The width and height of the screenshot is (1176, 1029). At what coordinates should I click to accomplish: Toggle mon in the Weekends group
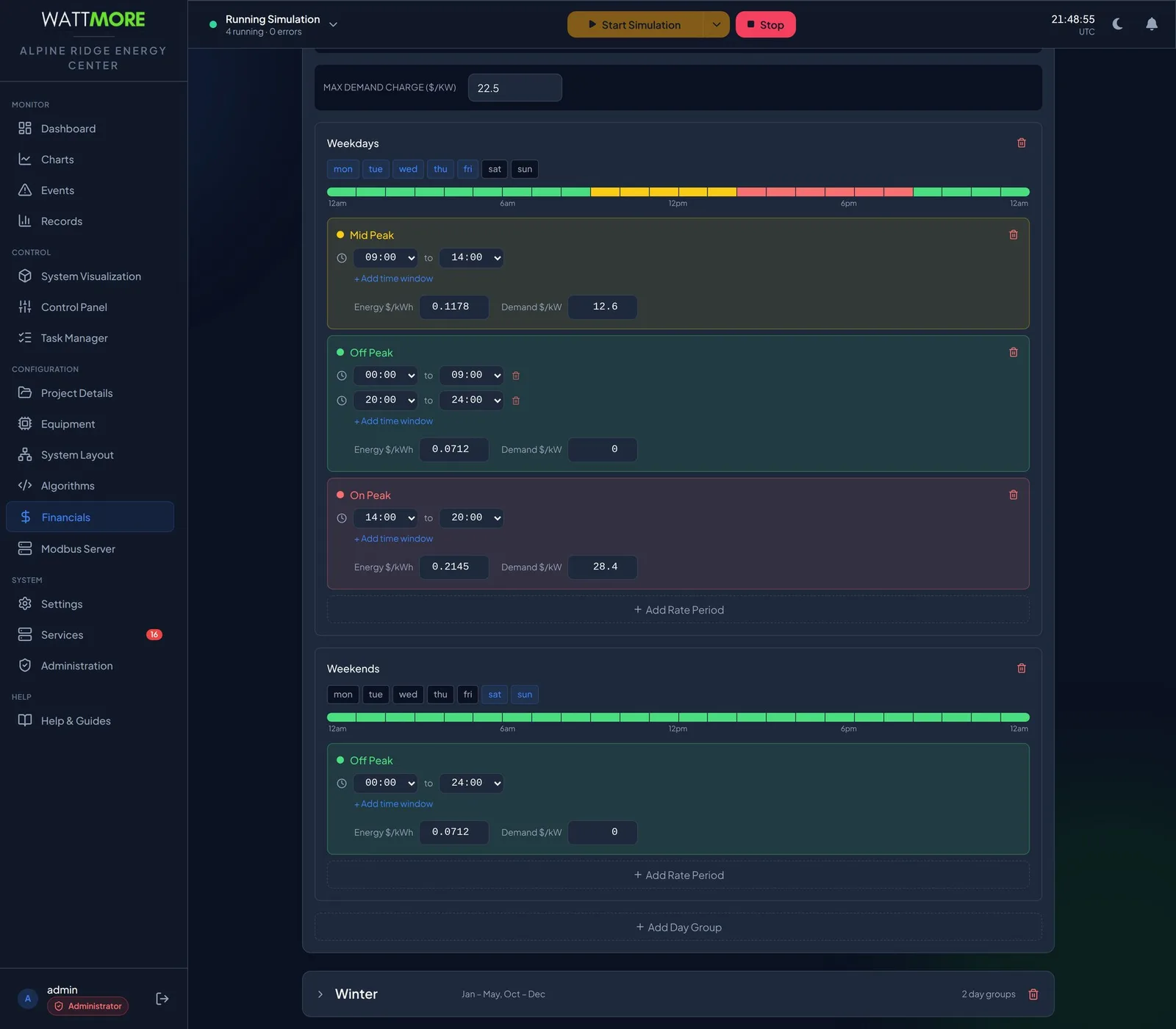[x=343, y=695]
